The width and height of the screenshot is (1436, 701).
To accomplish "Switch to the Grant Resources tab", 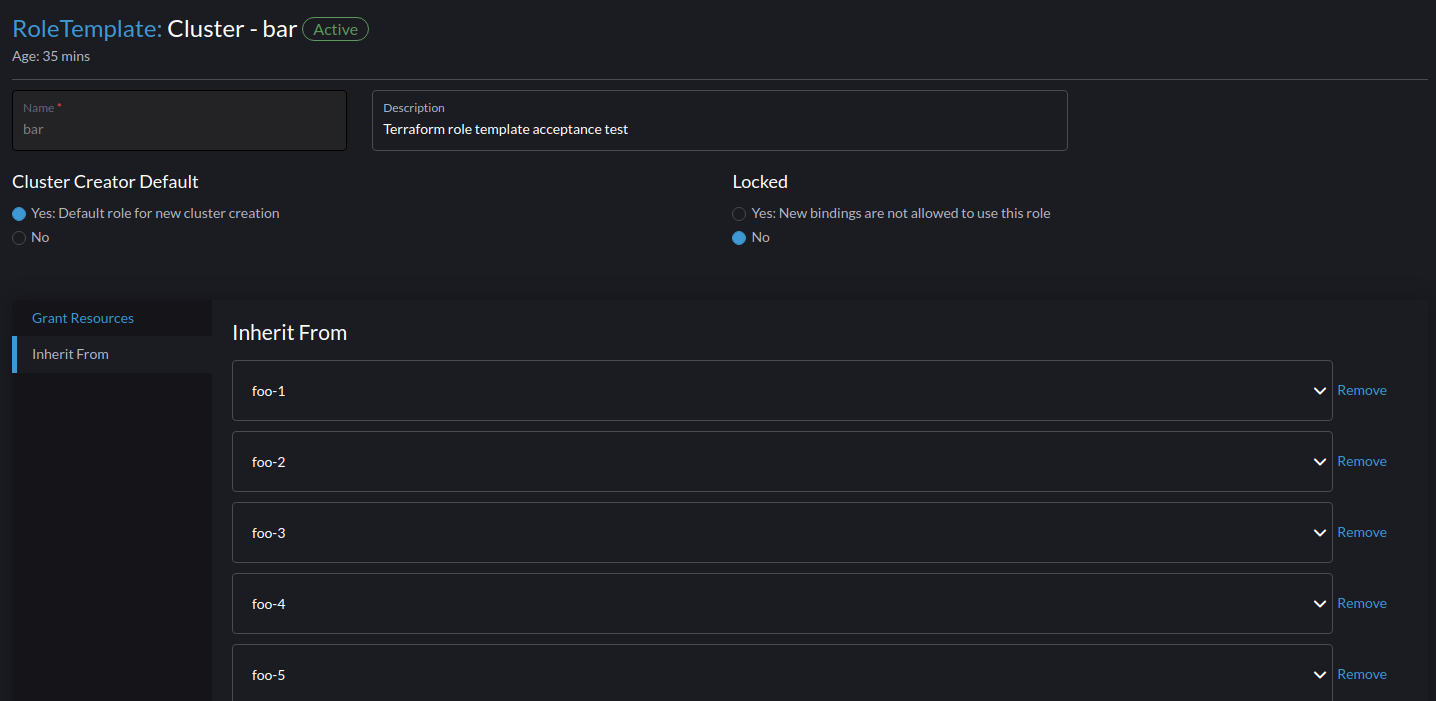I will pos(83,317).
